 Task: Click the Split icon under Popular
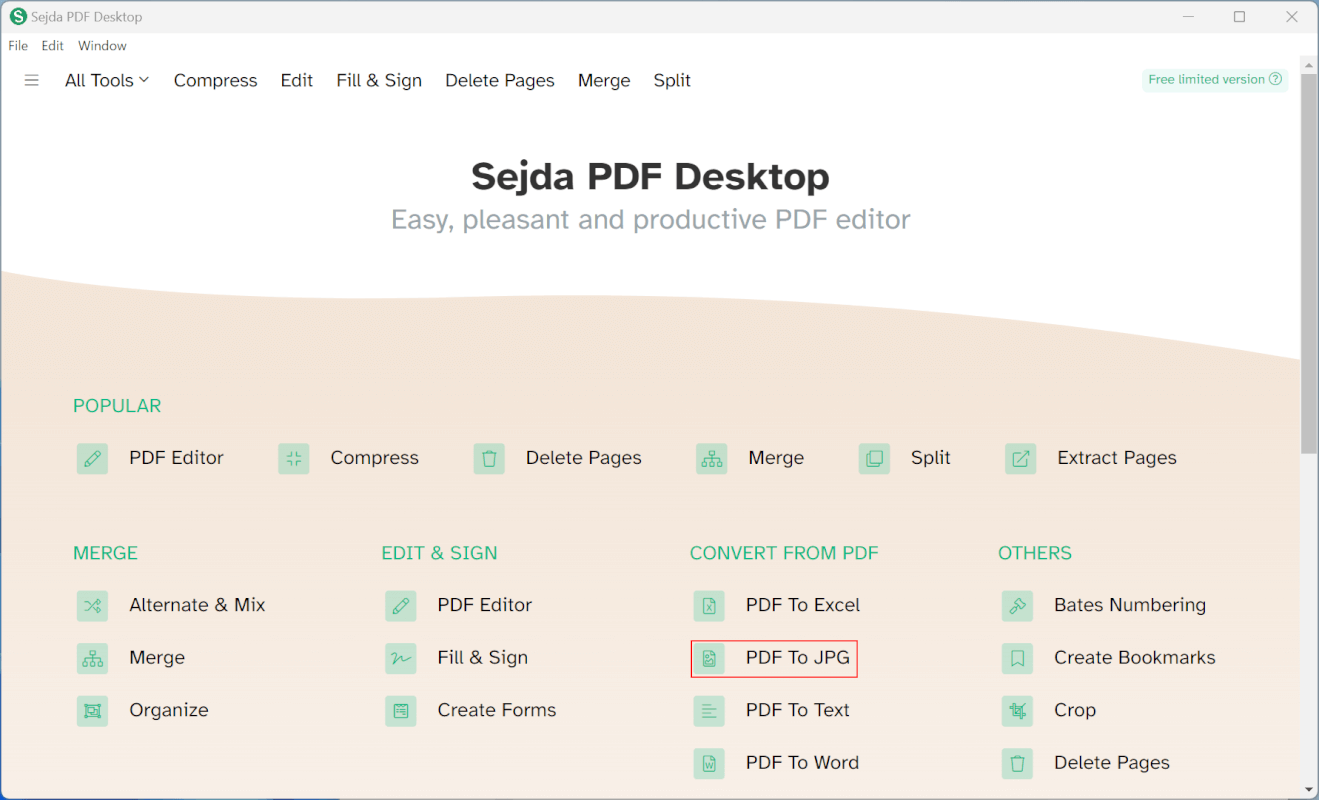point(874,459)
